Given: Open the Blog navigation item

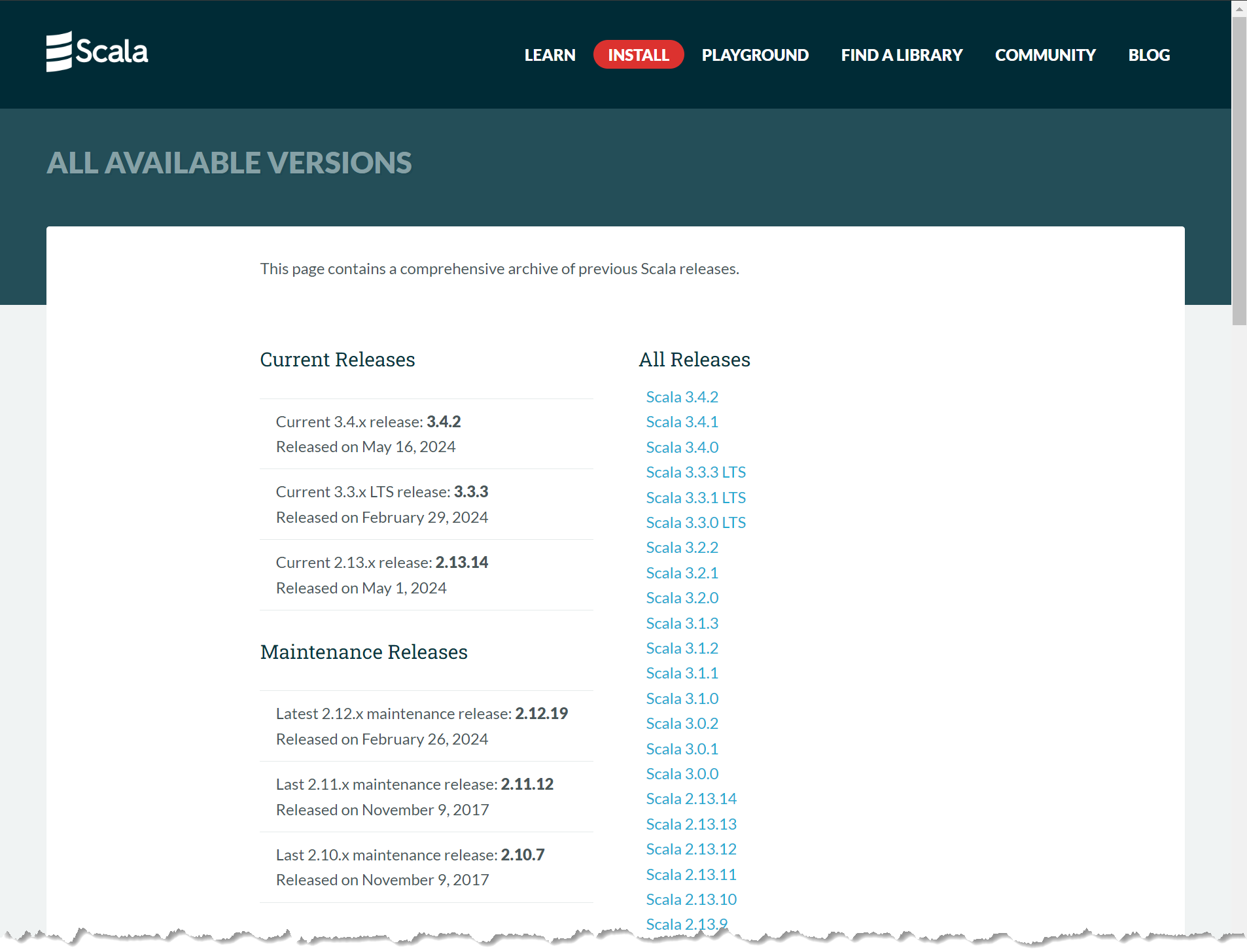Looking at the screenshot, I should pyautogui.click(x=1149, y=55).
